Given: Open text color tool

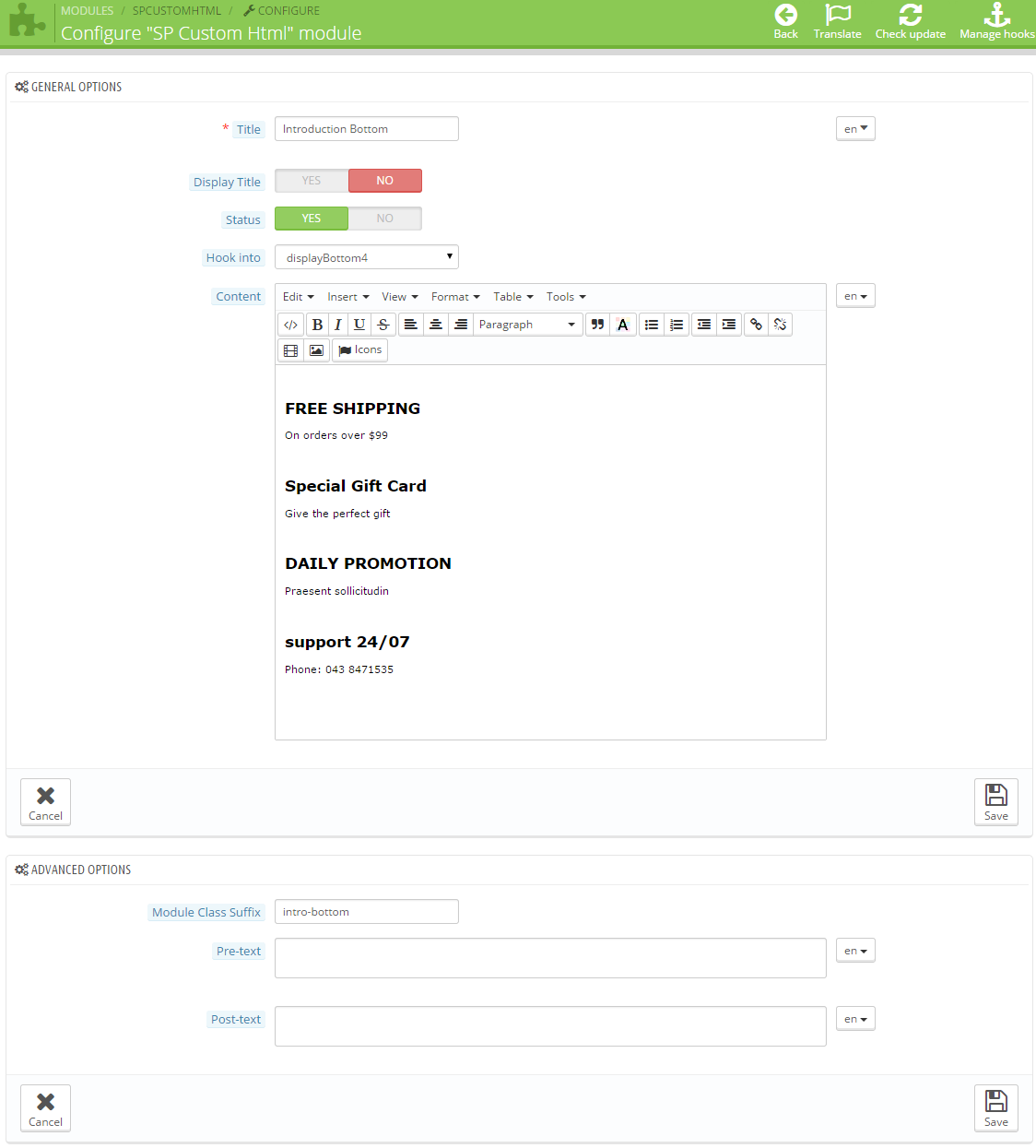Looking at the screenshot, I should point(623,325).
